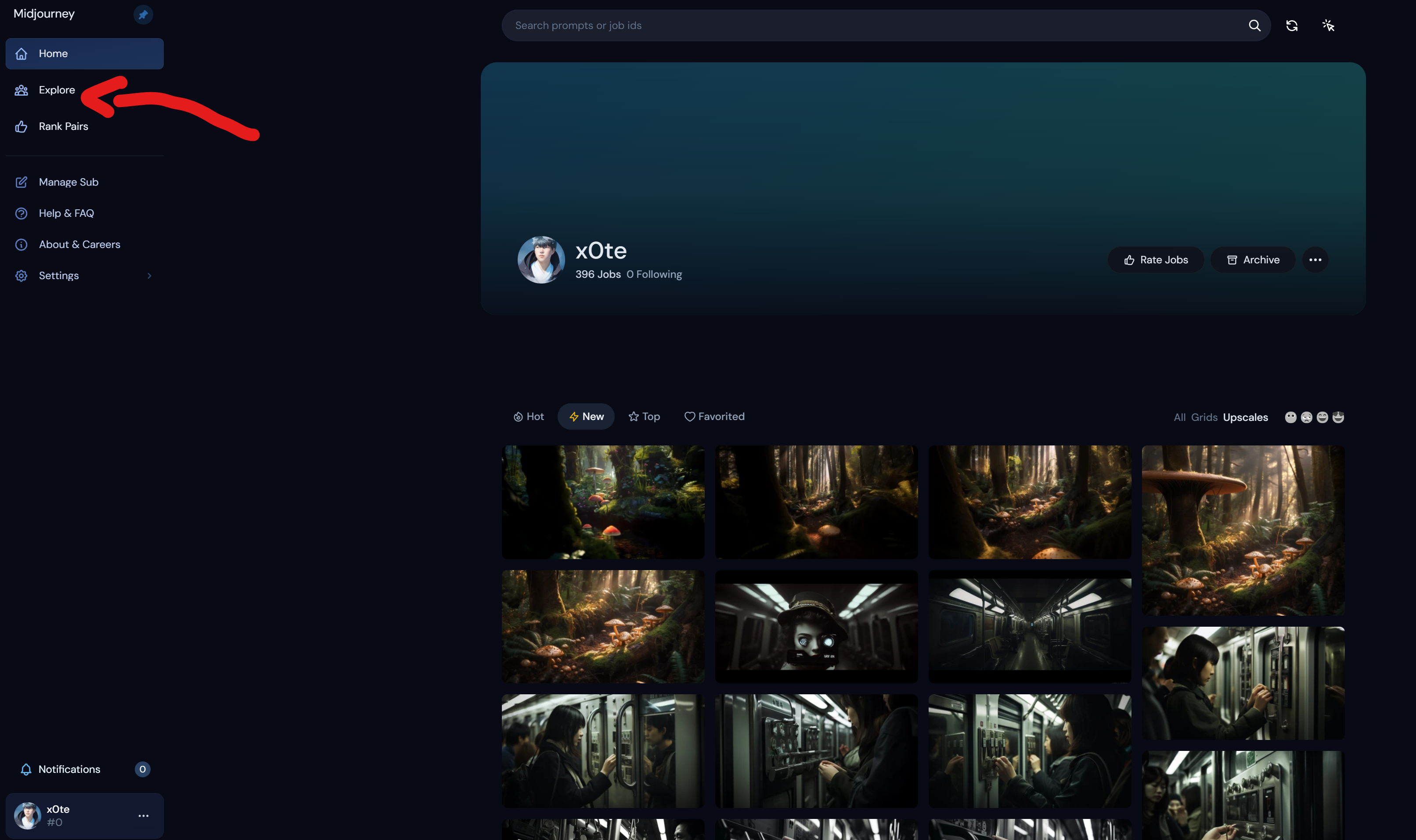Click the Rate Jobs button
1416x840 pixels.
click(1156, 260)
